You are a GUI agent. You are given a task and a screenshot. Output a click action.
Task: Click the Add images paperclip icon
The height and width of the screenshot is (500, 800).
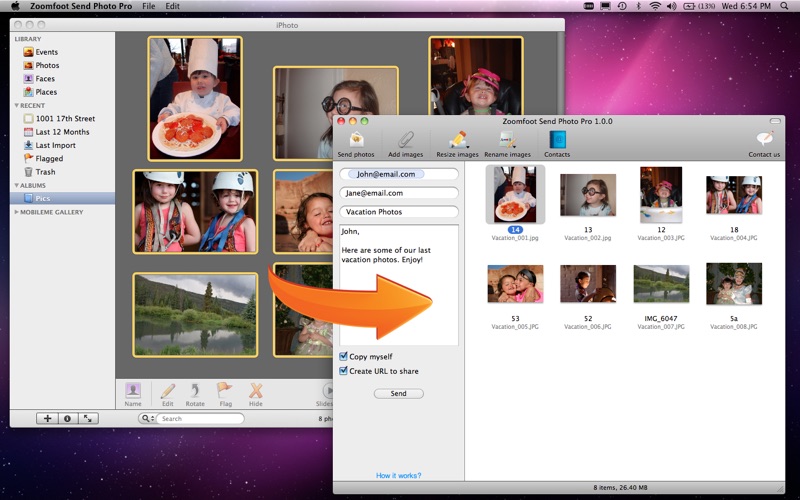pyautogui.click(x=406, y=144)
